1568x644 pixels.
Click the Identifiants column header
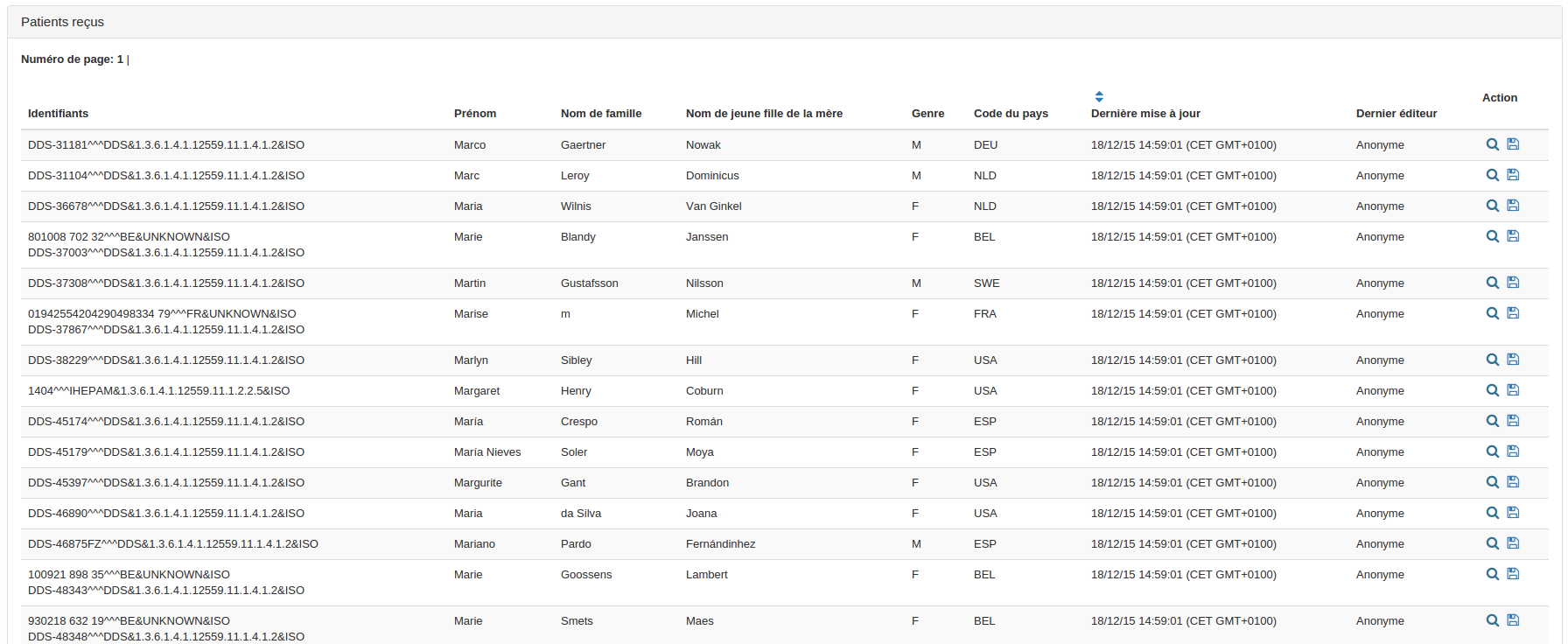[58, 114]
